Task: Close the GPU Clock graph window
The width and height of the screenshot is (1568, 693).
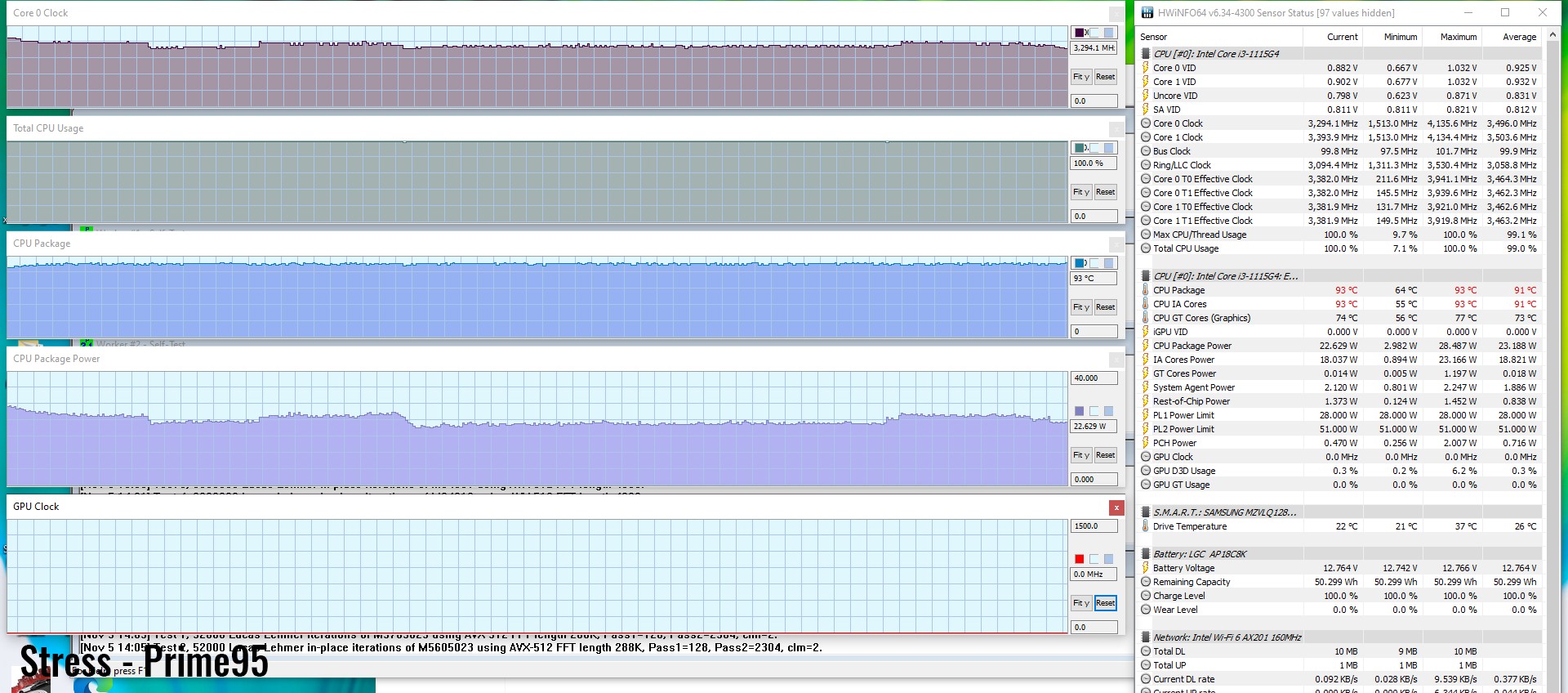Action: (1116, 507)
